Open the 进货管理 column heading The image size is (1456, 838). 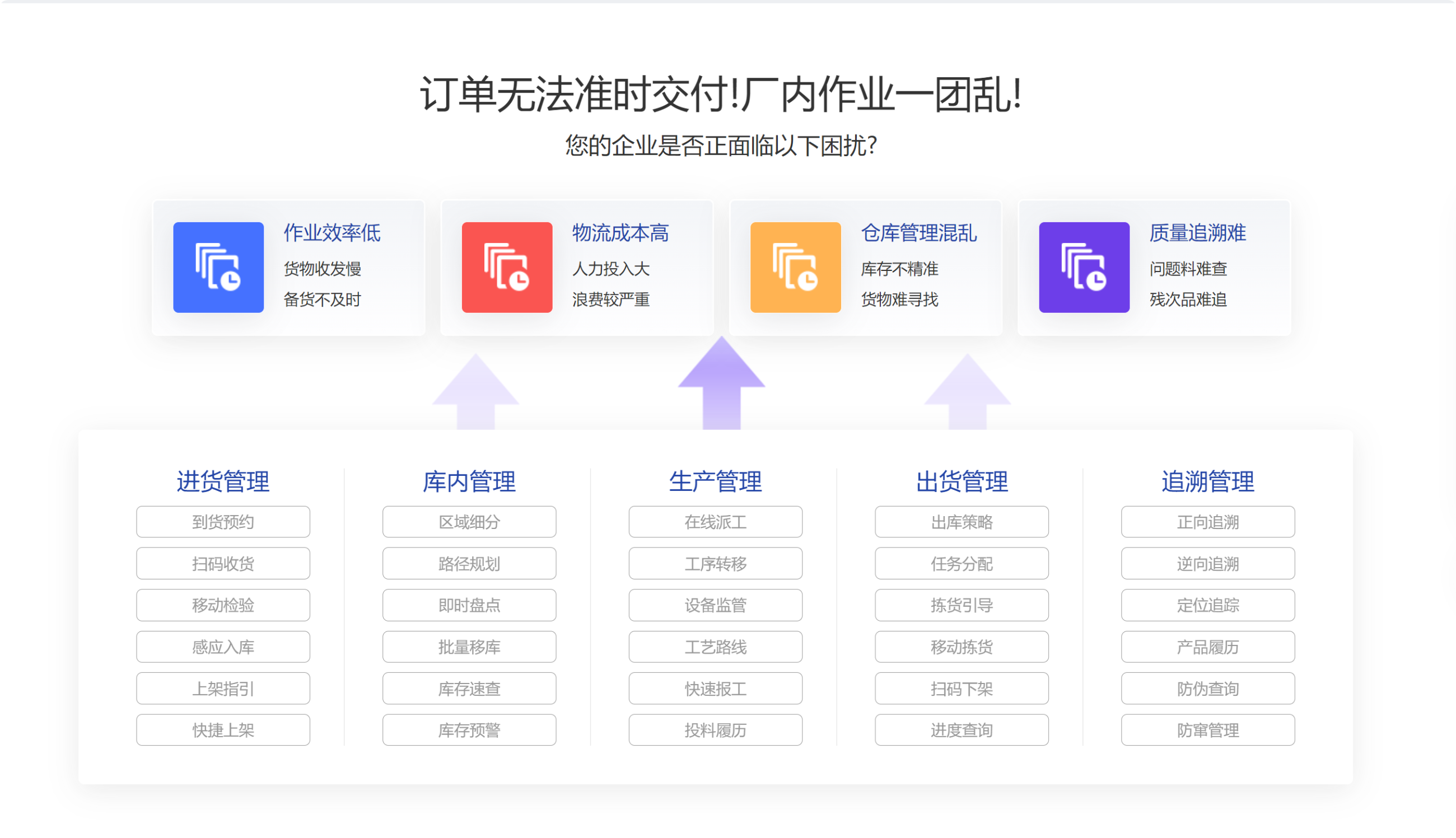(223, 481)
